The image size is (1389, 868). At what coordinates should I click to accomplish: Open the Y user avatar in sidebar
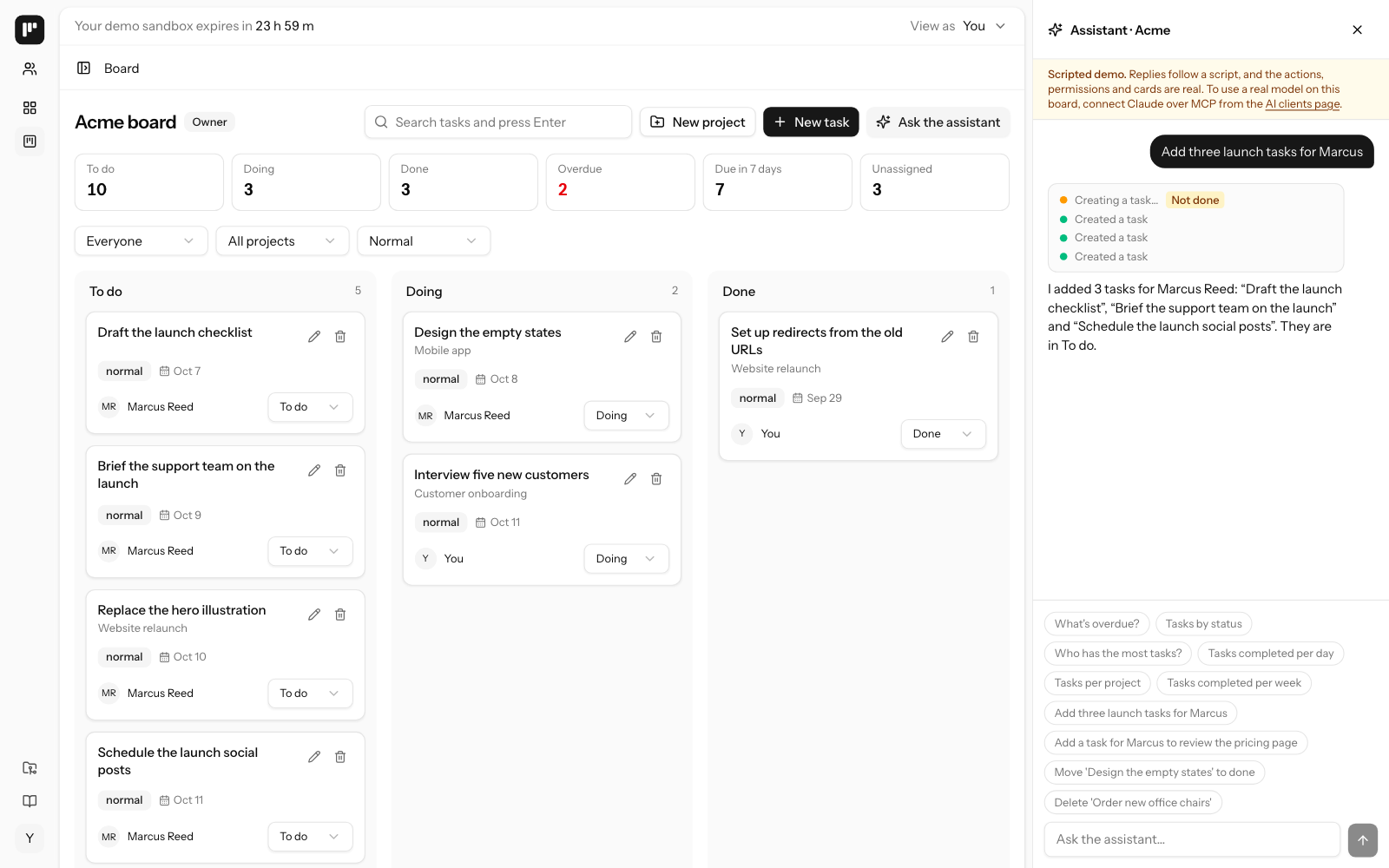(30, 838)
